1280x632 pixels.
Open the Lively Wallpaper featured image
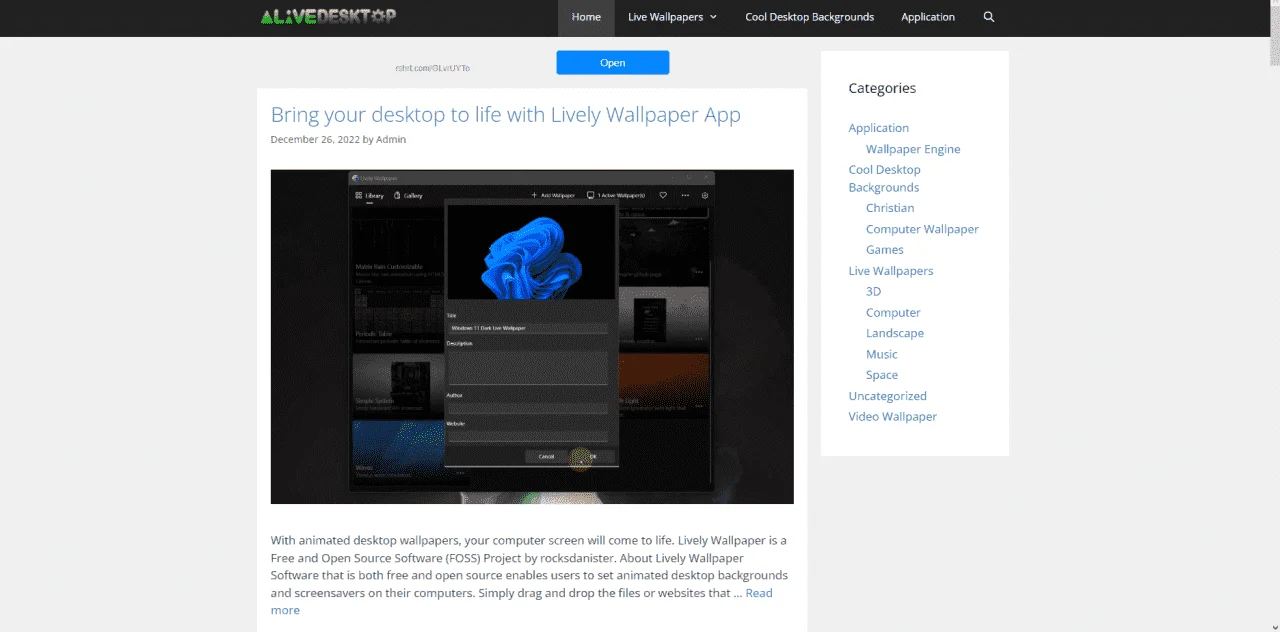click(532, 336)
